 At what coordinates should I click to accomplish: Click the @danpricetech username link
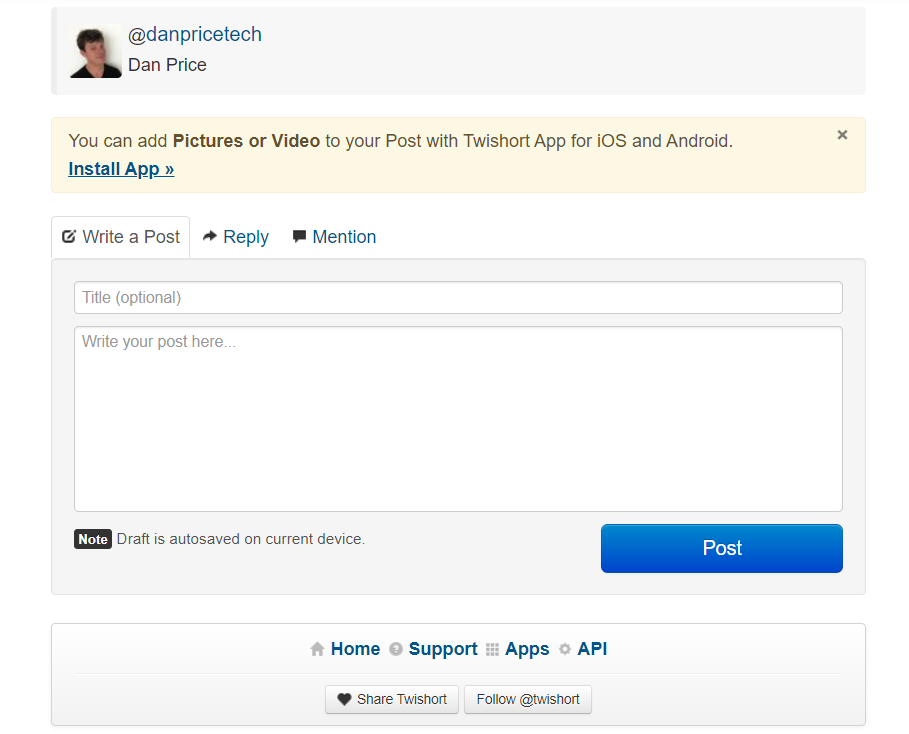(x=195, y=34)
